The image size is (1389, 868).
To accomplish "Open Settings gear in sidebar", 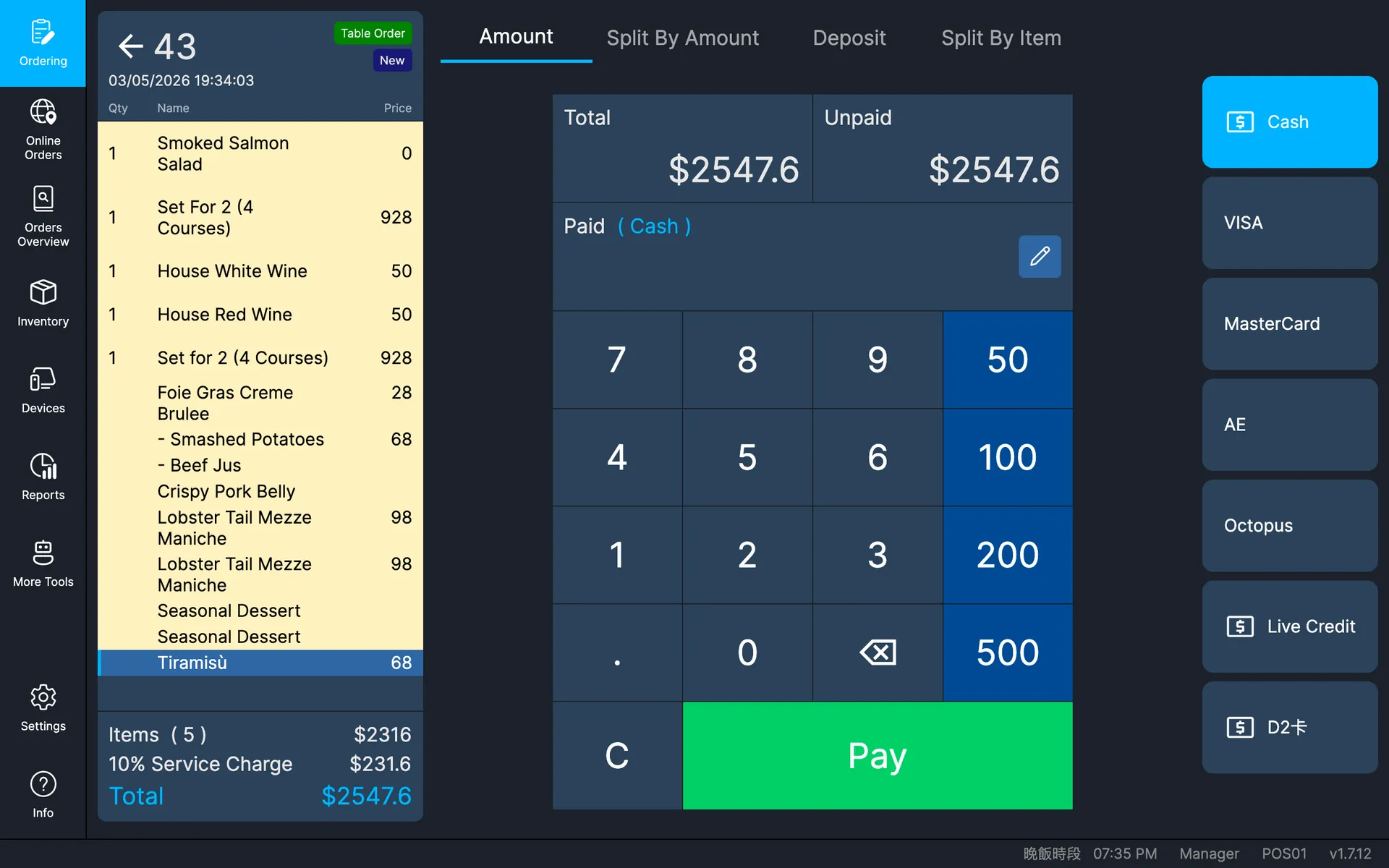I will click(43, 709).
